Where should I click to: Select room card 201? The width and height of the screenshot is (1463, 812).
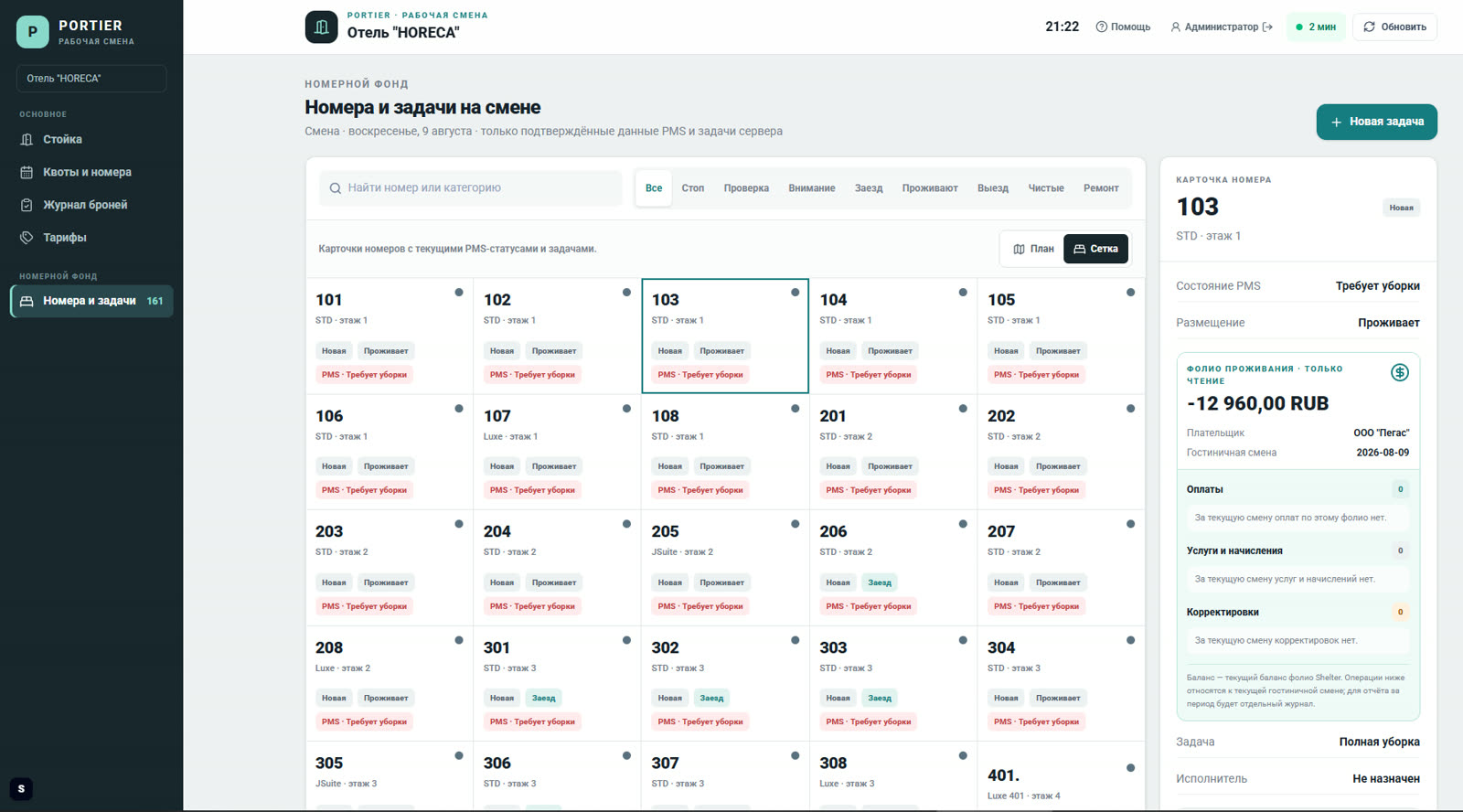[893, 452]
